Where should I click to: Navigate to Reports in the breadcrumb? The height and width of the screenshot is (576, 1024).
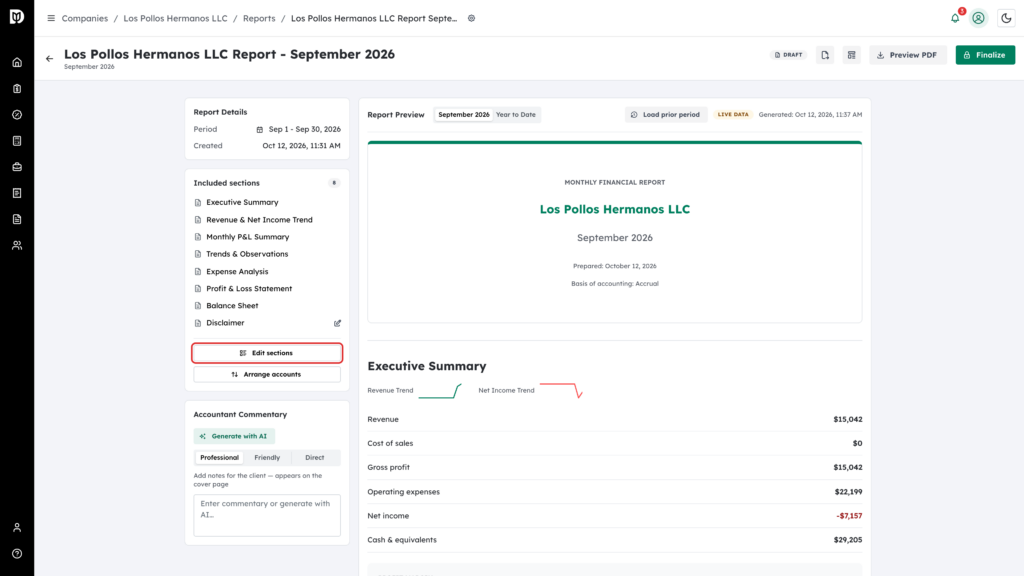[259, 18]
